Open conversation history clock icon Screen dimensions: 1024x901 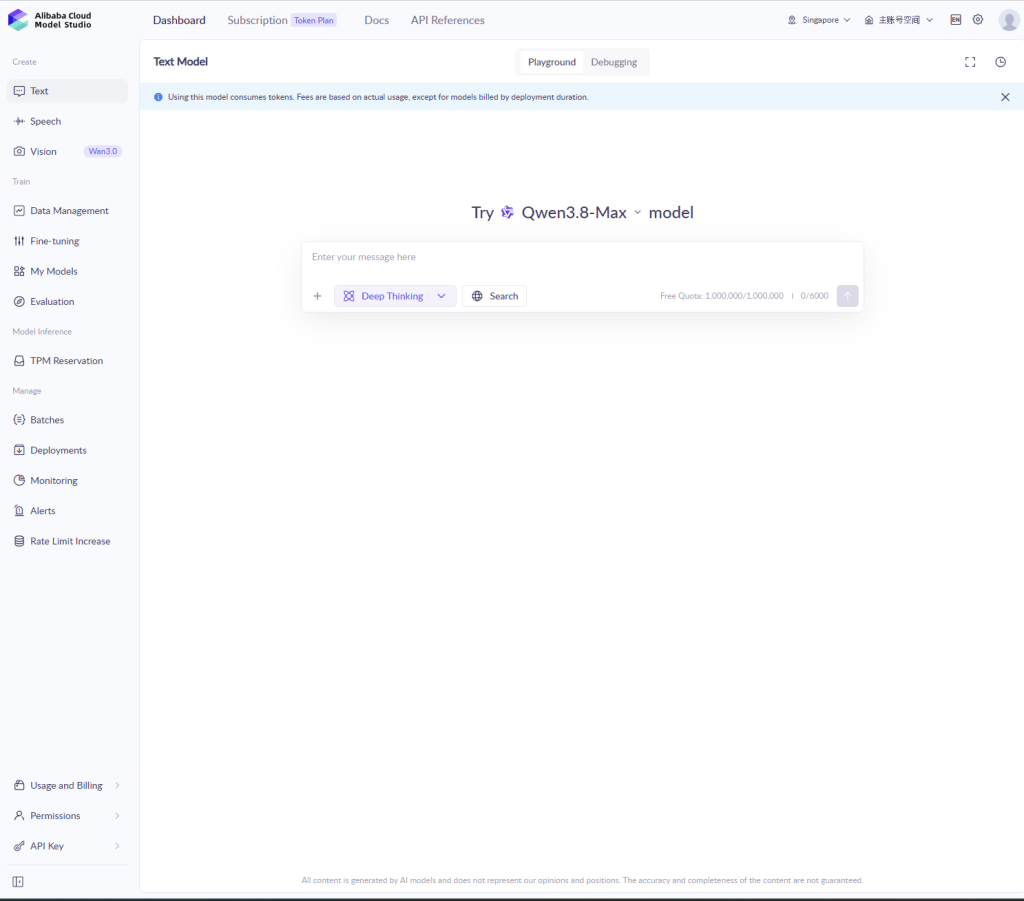click(1000, 62)
